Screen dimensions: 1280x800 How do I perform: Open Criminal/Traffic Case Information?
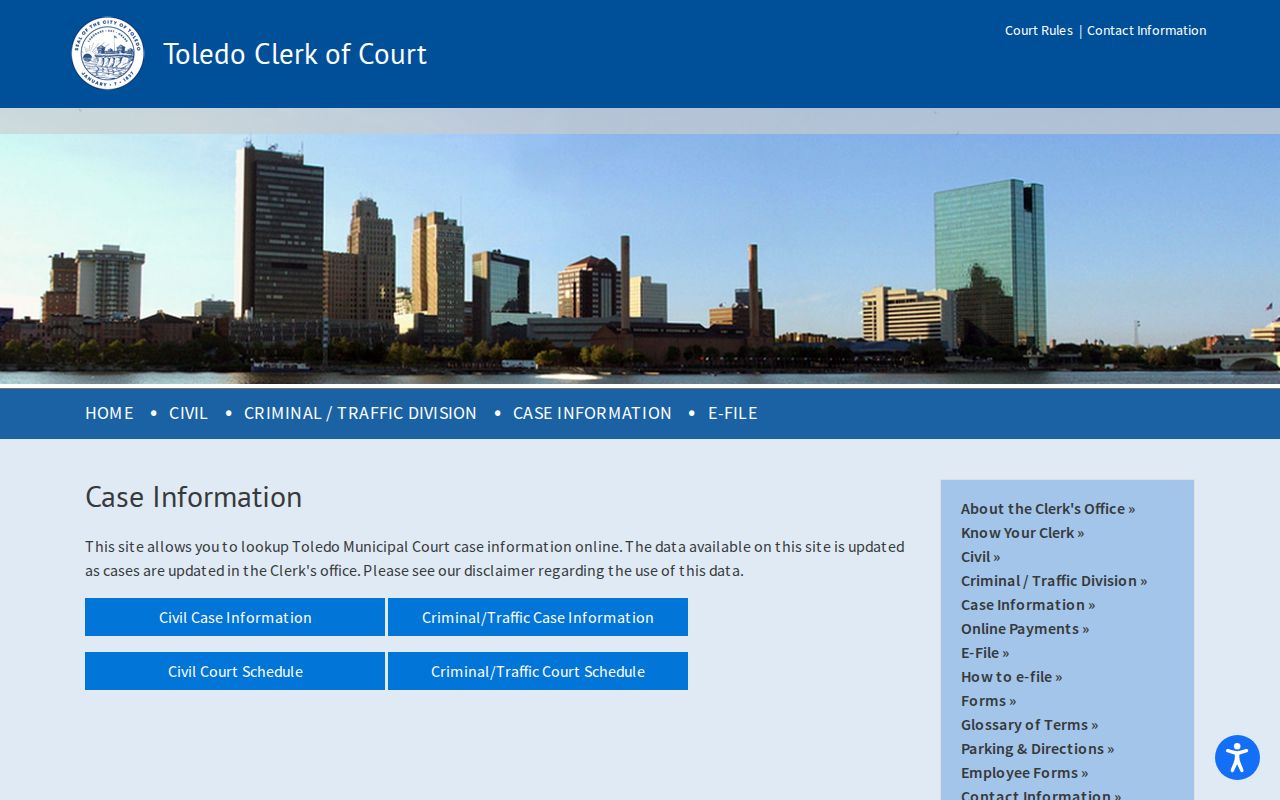(x=538, y=617)
